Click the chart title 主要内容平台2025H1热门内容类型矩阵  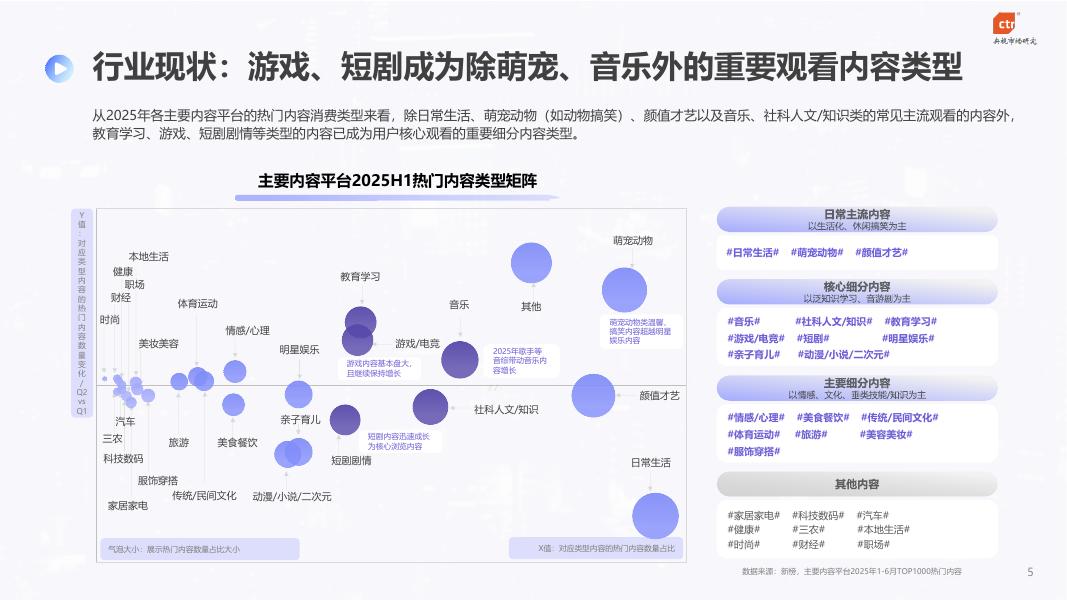pyautogui.click(x=397, y=181)
